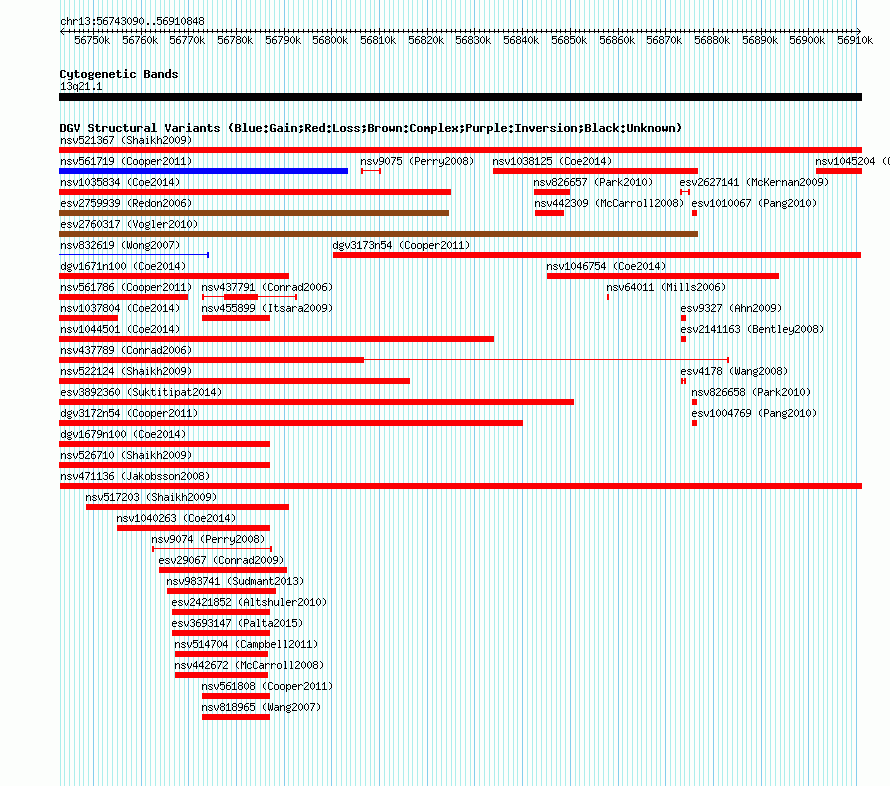This screenshot has width=890, height=786.
Task: Click esv2760317 (Vogler2010) label
Action: (x=129, y=224)
